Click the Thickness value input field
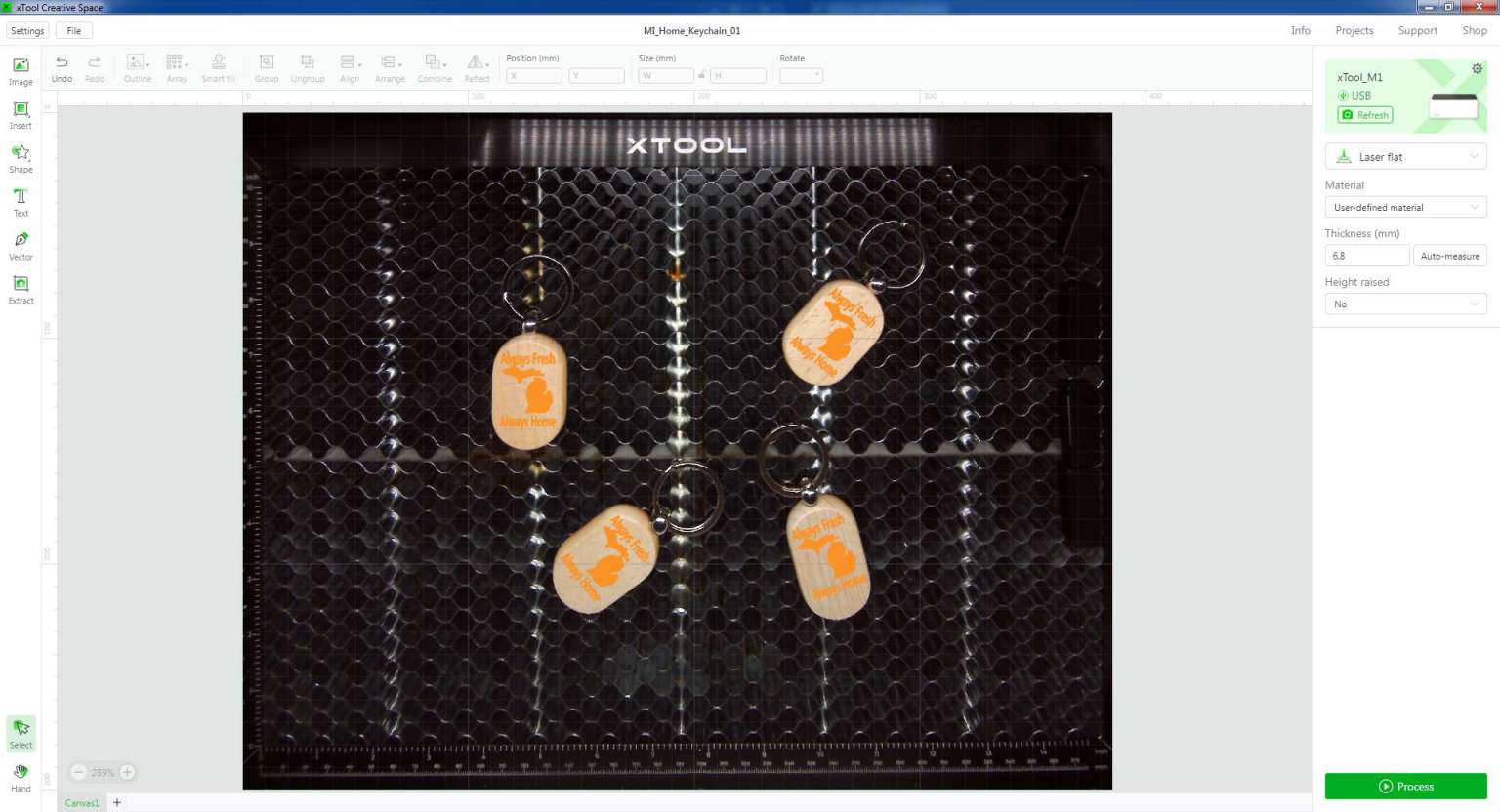This screenshot has width=1500, height=812. (x=1366, y=256)
